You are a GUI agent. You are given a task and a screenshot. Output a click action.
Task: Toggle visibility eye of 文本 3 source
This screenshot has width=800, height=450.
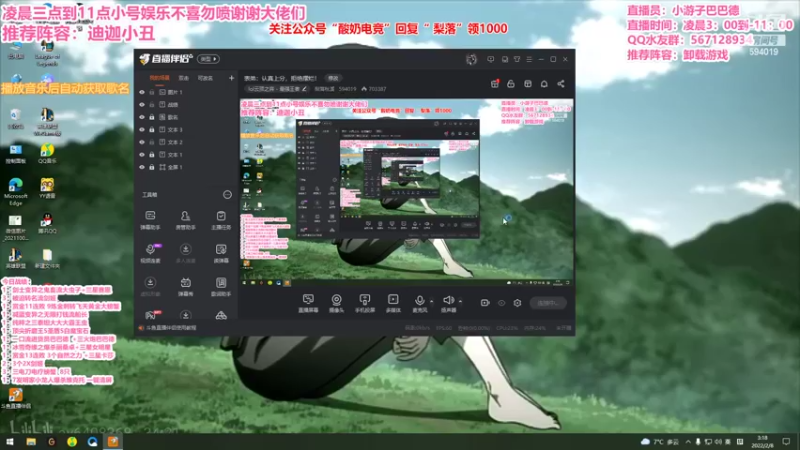(142, 130)
